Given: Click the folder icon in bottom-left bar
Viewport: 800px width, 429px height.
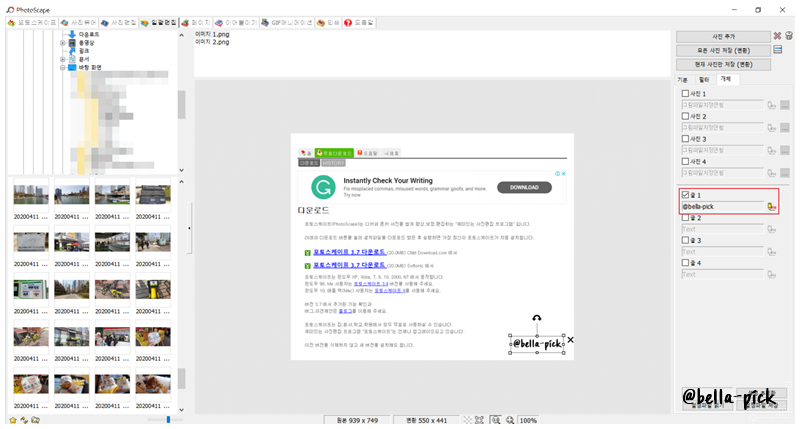Looking at the screenshot, I should coord(35,420).
